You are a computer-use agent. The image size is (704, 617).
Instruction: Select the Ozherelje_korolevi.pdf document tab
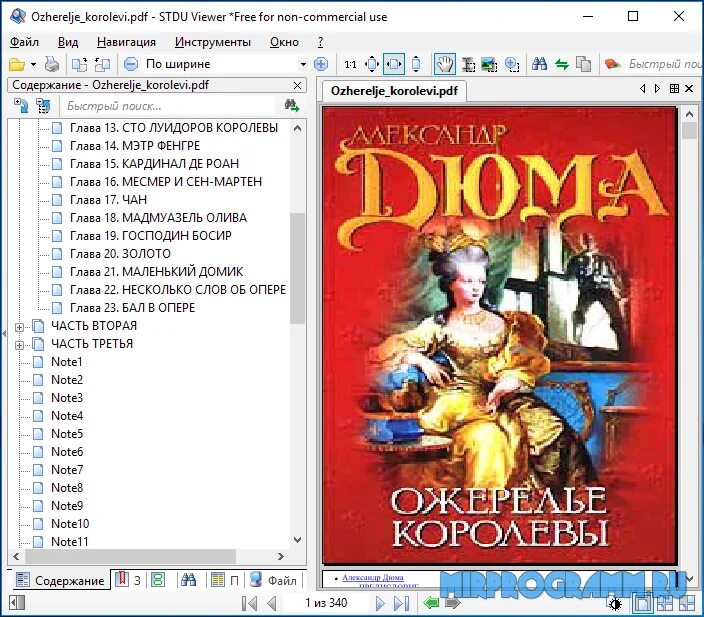click(394, 91)
